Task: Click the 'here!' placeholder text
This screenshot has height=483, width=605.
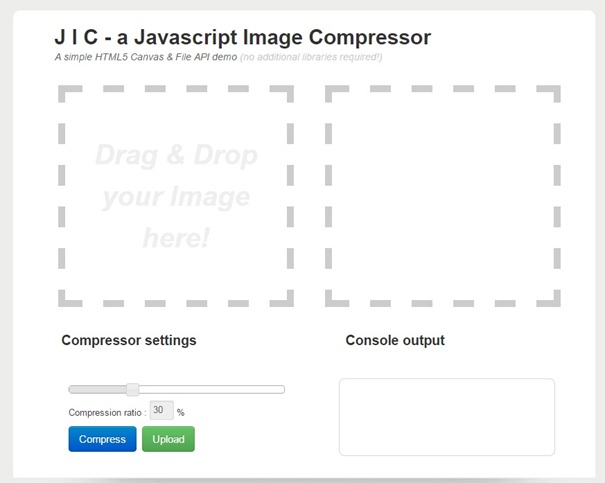Action: point(176,238)
